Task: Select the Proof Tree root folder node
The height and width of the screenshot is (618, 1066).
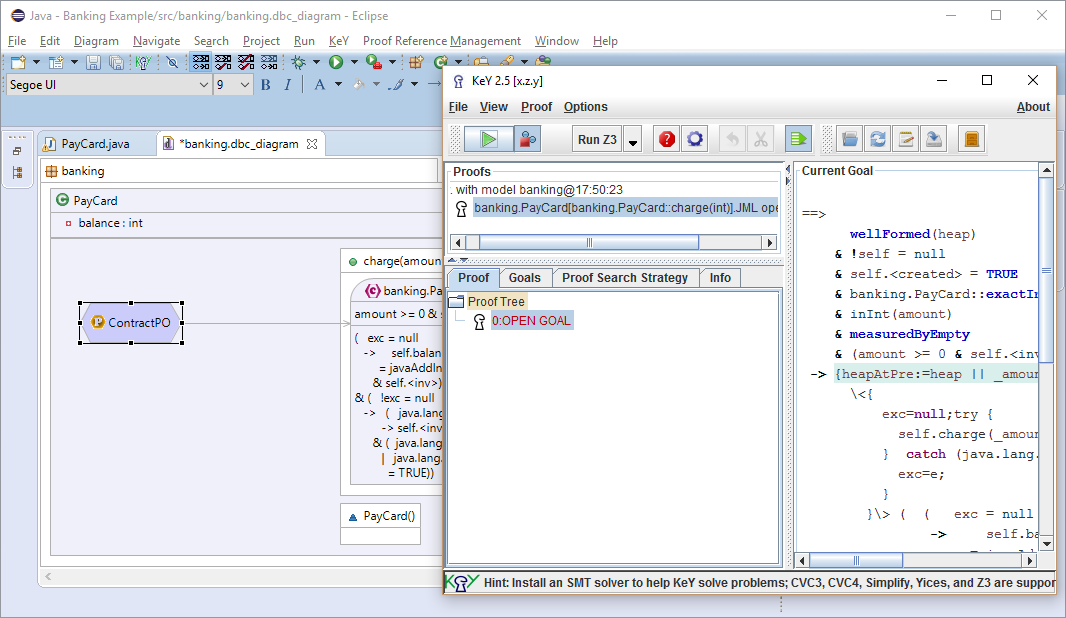Action: 496,301
